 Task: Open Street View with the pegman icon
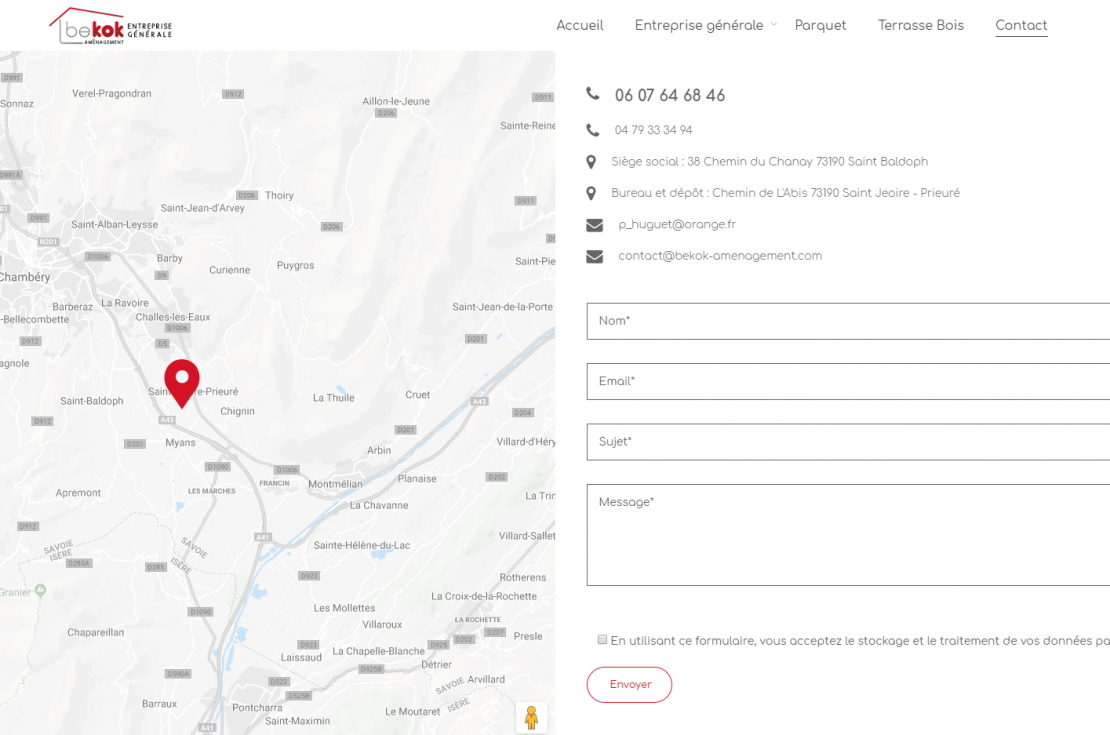click(x=531, y=717)
